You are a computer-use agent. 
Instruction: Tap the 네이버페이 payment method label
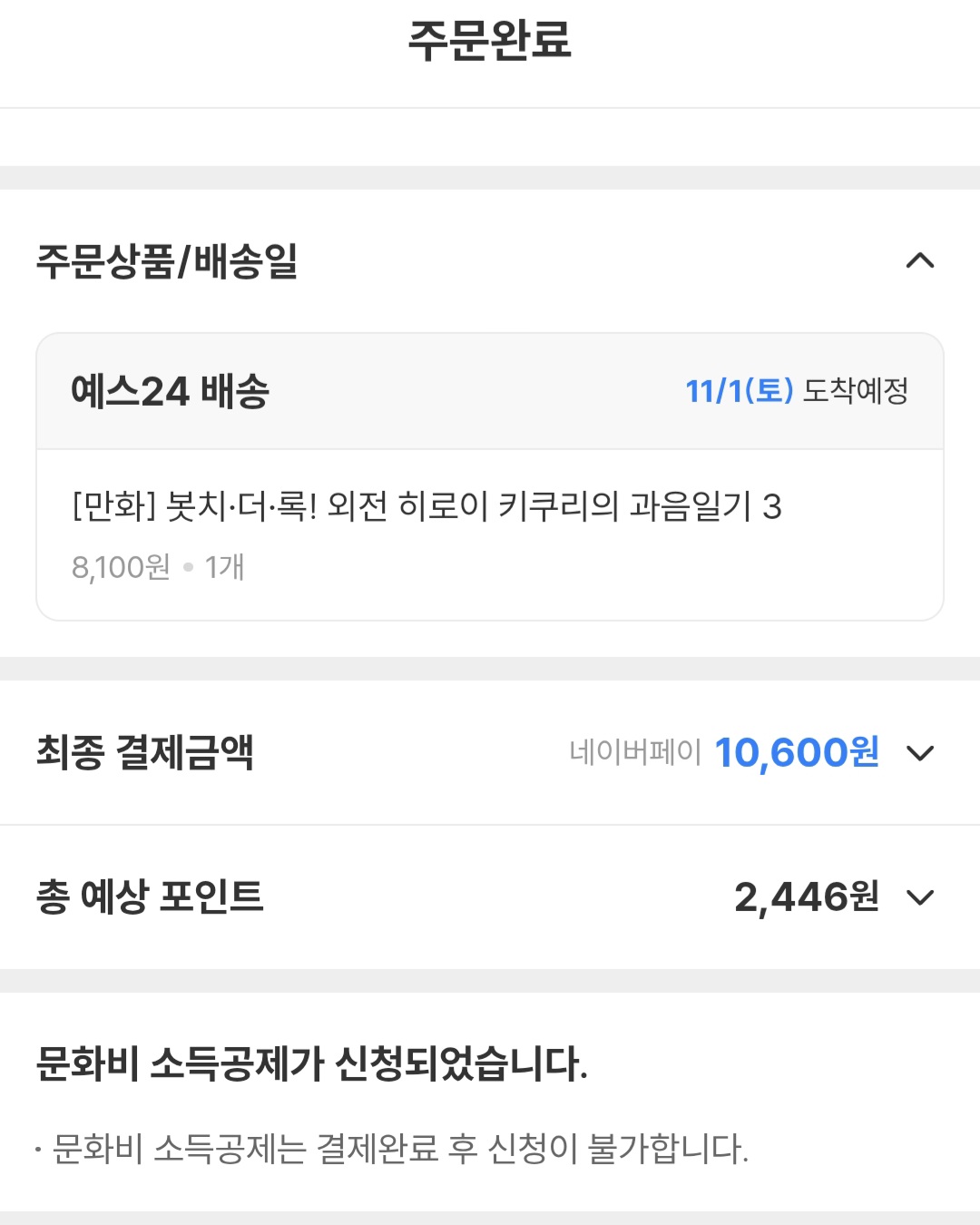635,752
